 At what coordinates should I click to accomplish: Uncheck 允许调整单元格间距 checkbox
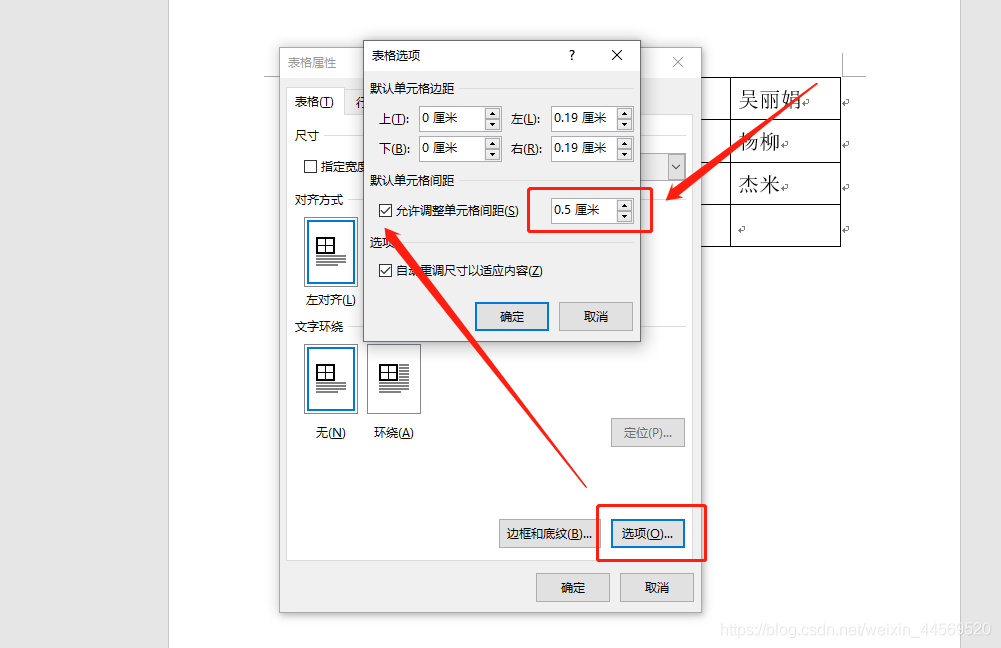click(385, 211)
